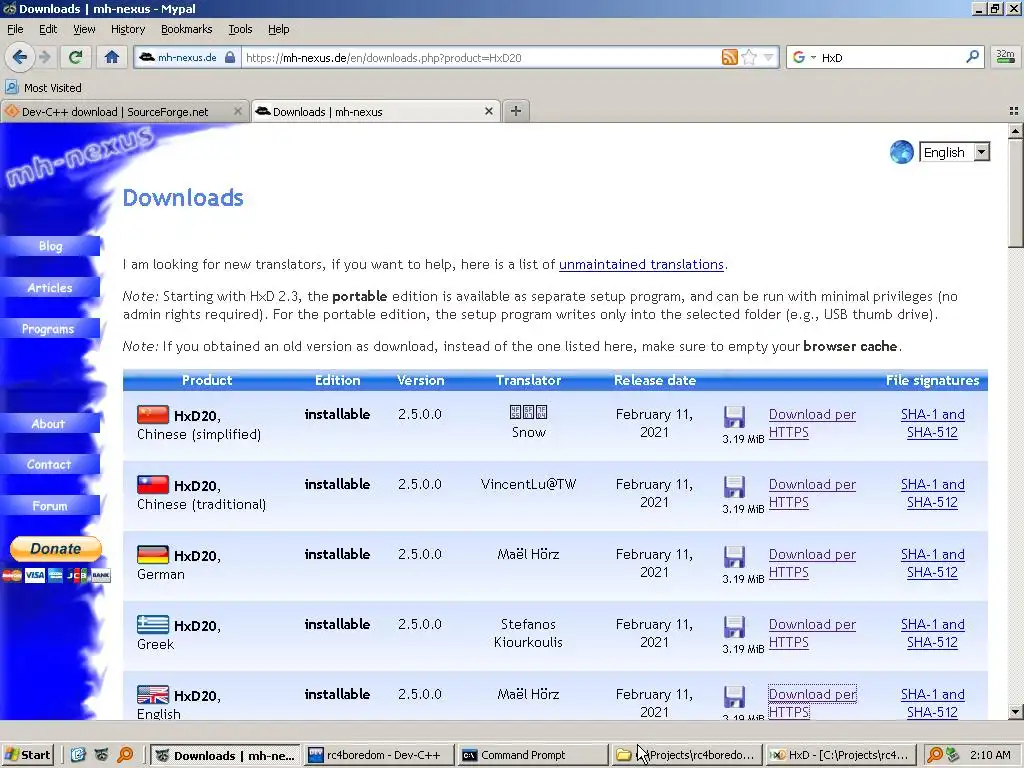Click the page vertical scrollbar thumb
This screenshot has height=768, width=1024.
(1015, 193)
